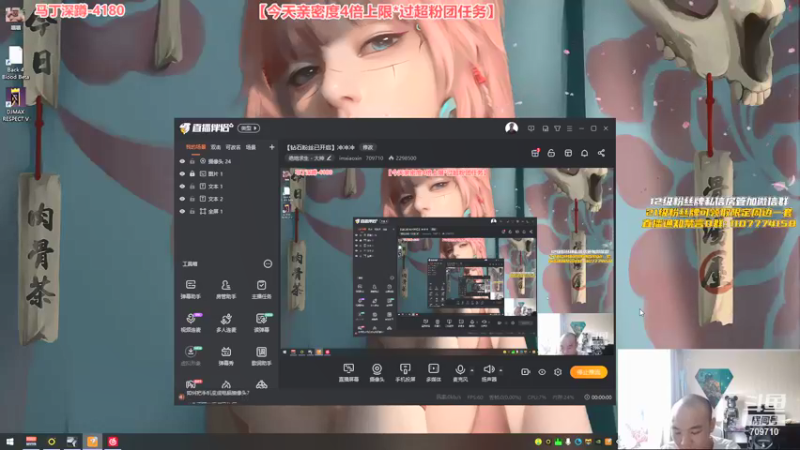Toggle visibility eye for 文本 2 layer
The height and width of the screenshot is (450, 800).
click(x=182, y=198)
